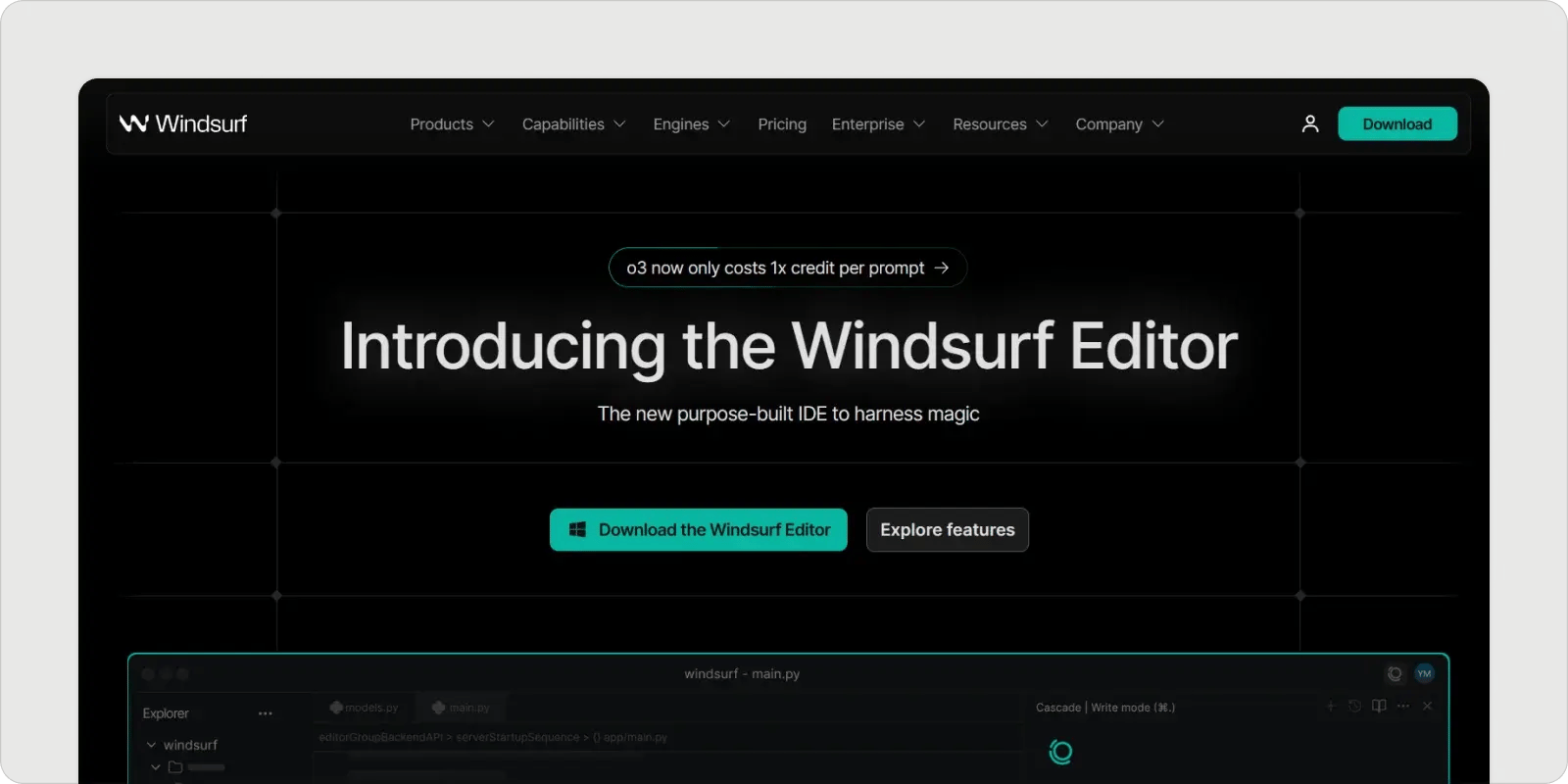Viewport: 1568px width, 784px height.
Task: Collapse the windsurf folder in Explorer
Action: pos(151,745)
